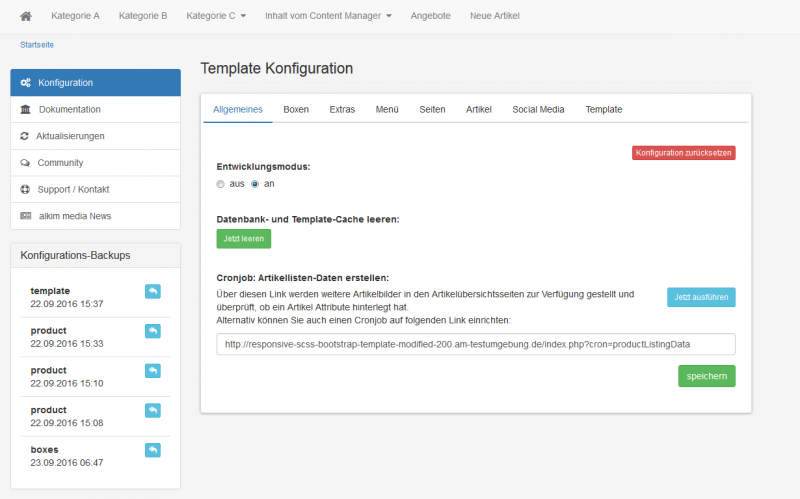Restore the product backup from 22.09.2016 15:08

[x=153, y=411]
